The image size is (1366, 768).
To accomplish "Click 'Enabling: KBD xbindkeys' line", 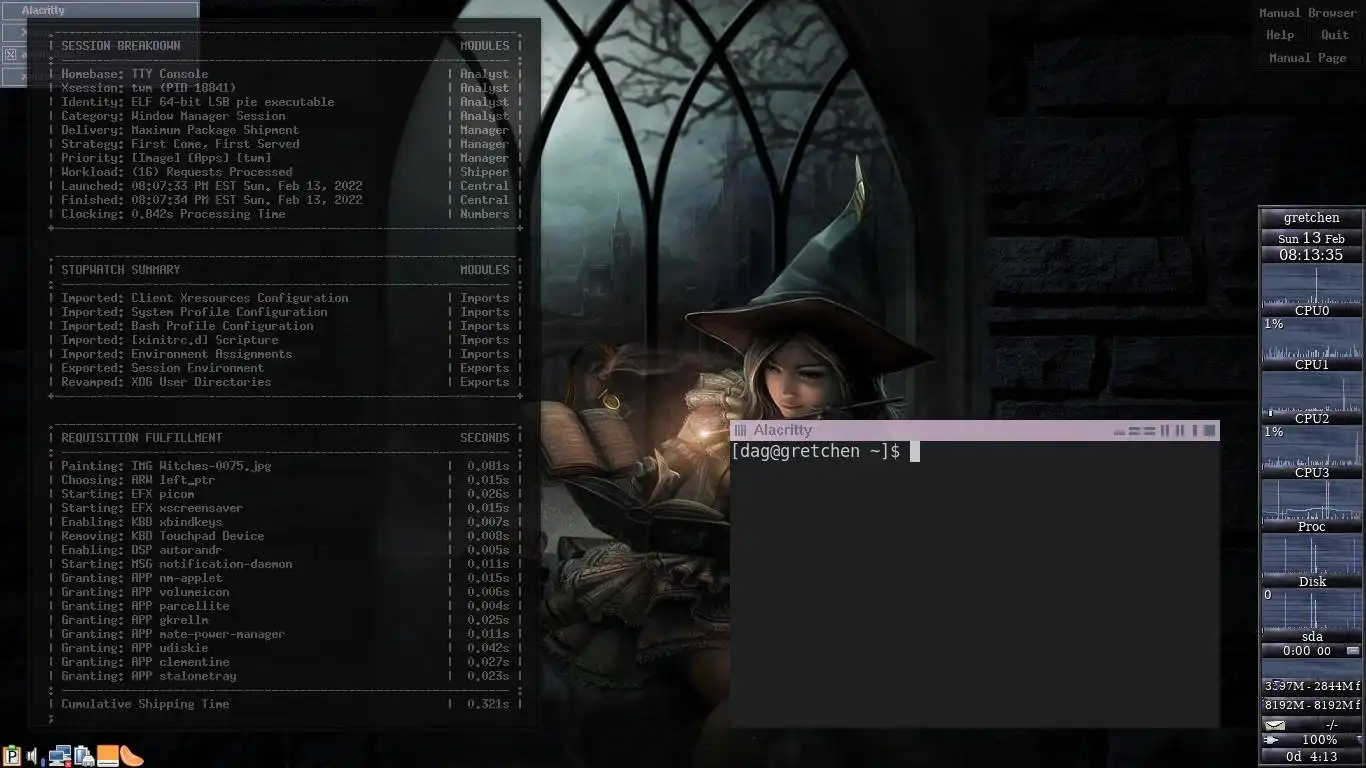I will 142,522.
